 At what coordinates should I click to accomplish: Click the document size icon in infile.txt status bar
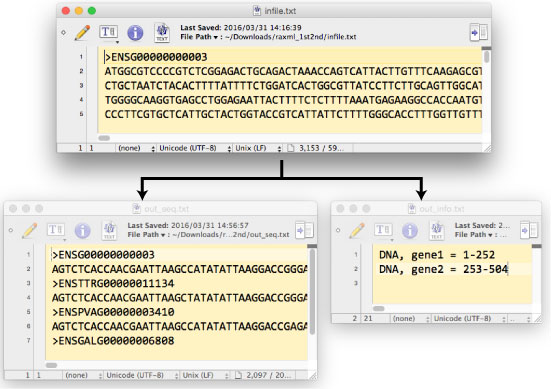click(291, 148)
